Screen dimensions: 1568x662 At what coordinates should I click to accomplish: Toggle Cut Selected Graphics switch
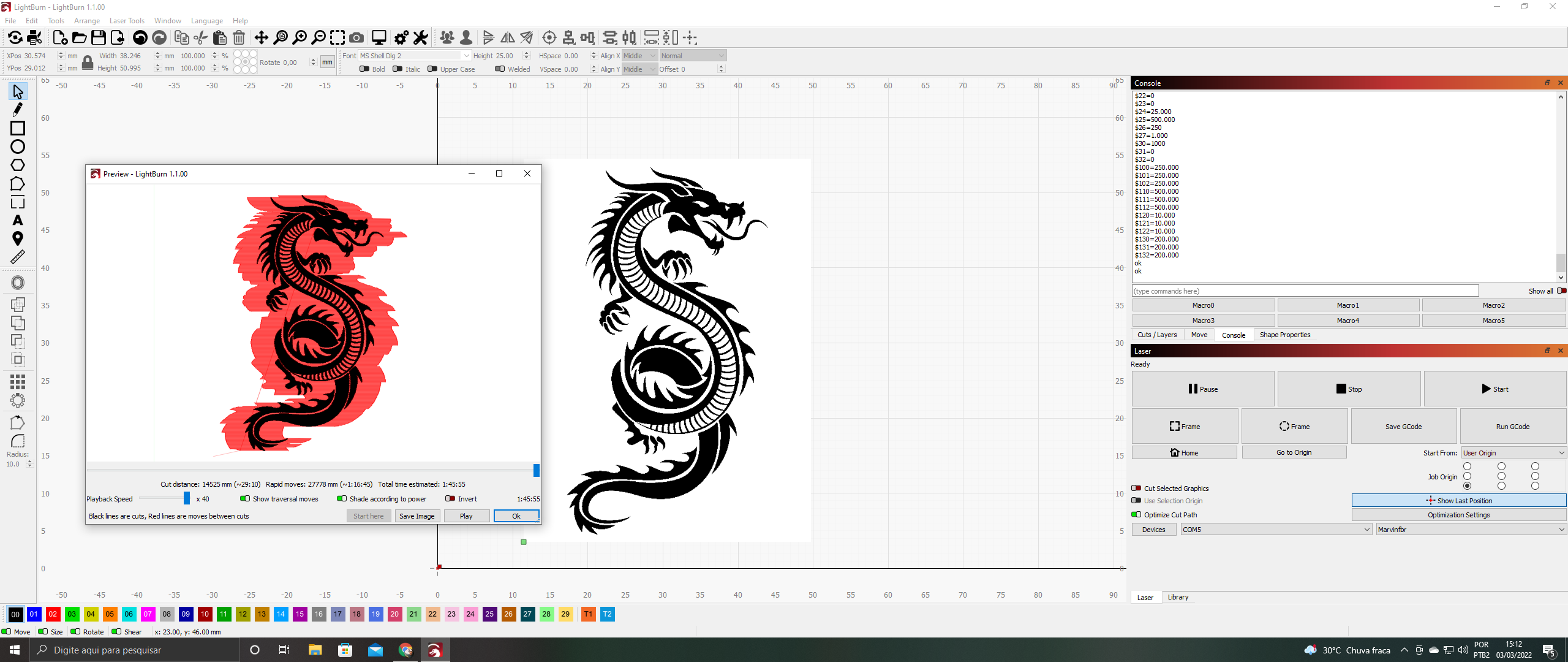[1136, 489]
